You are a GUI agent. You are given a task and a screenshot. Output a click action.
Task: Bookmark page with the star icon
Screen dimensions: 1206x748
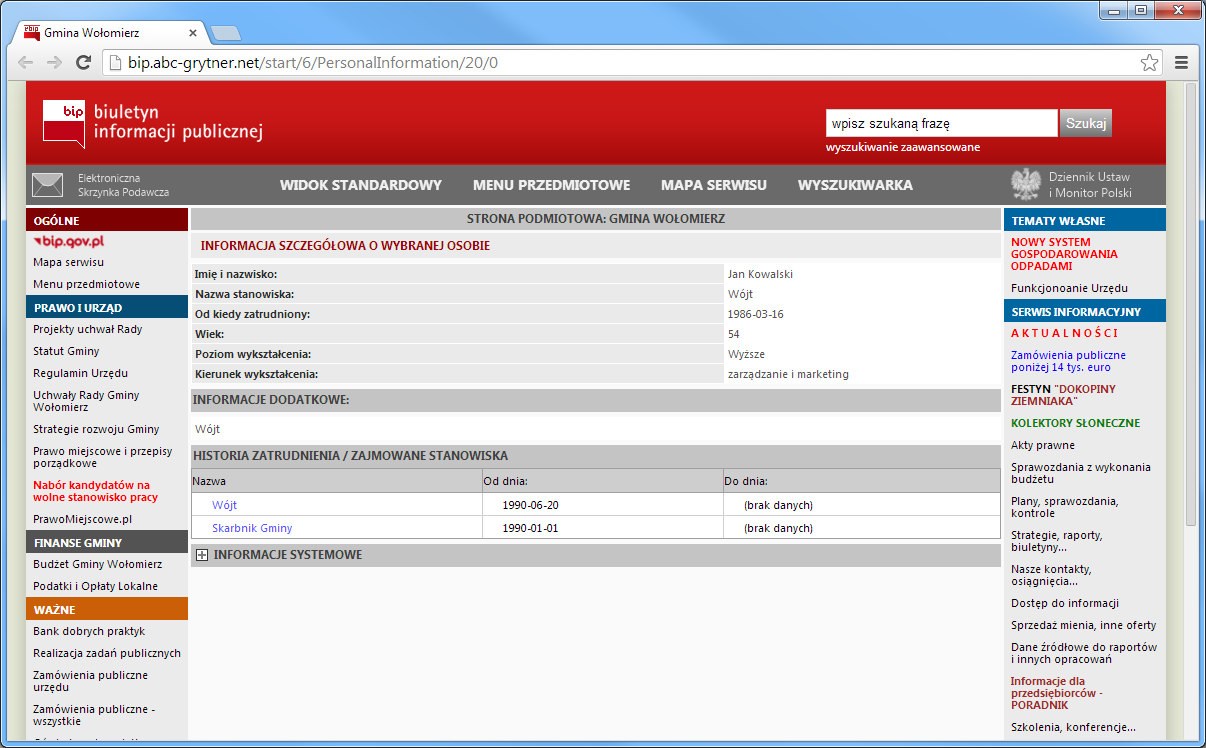pos(1149,62)
